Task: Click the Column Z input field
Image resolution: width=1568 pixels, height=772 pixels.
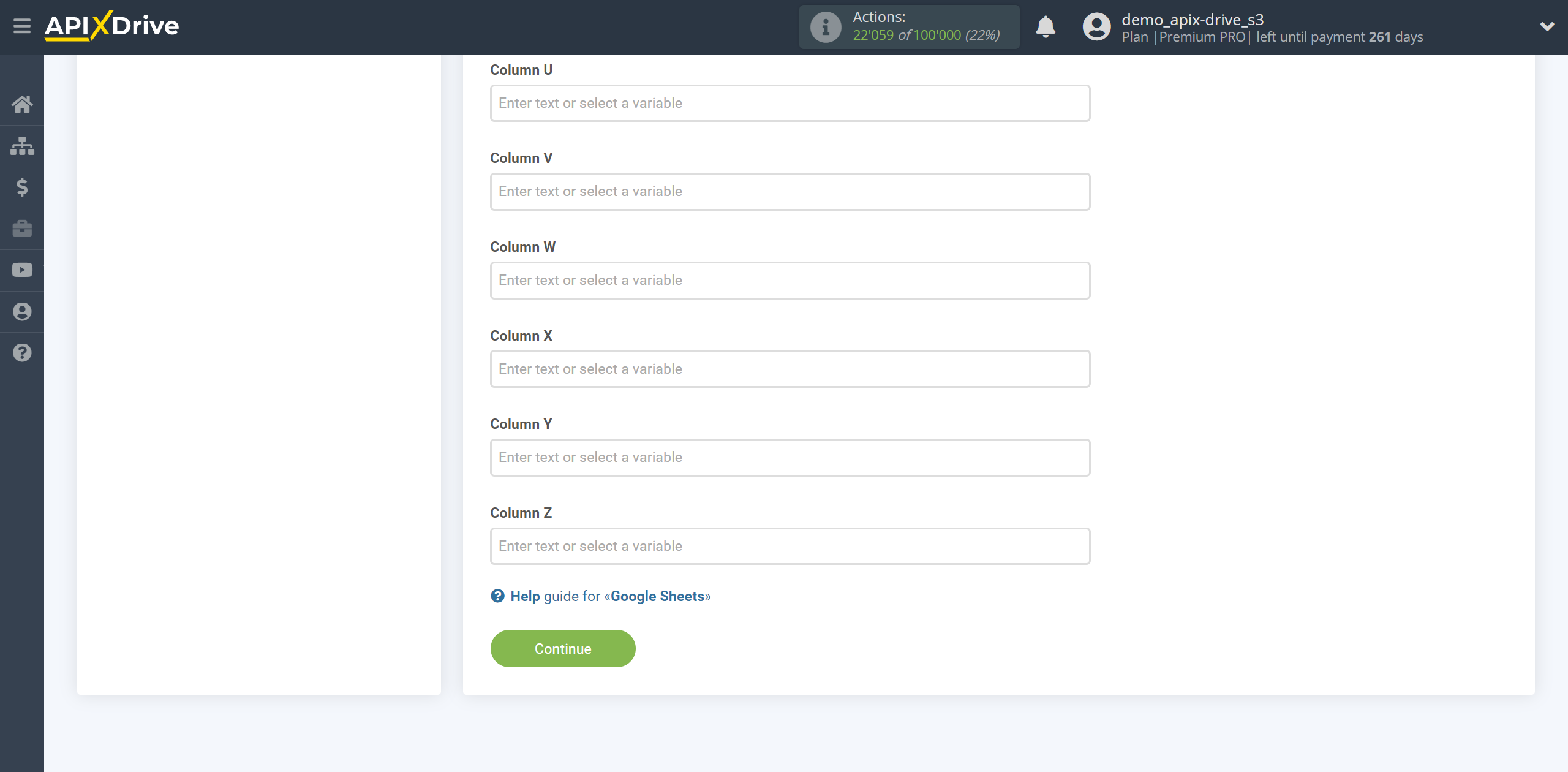Action: [x=790, y=546]
